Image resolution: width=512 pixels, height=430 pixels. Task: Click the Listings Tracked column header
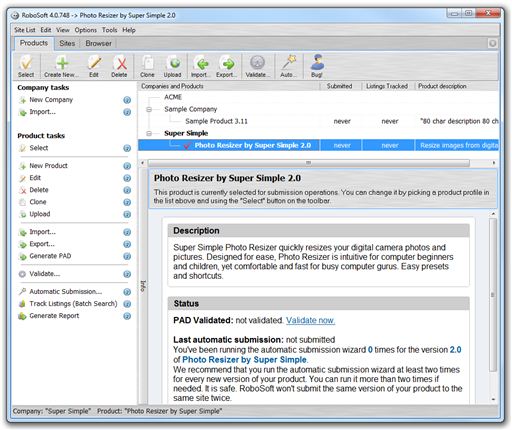tap(388, 86)
